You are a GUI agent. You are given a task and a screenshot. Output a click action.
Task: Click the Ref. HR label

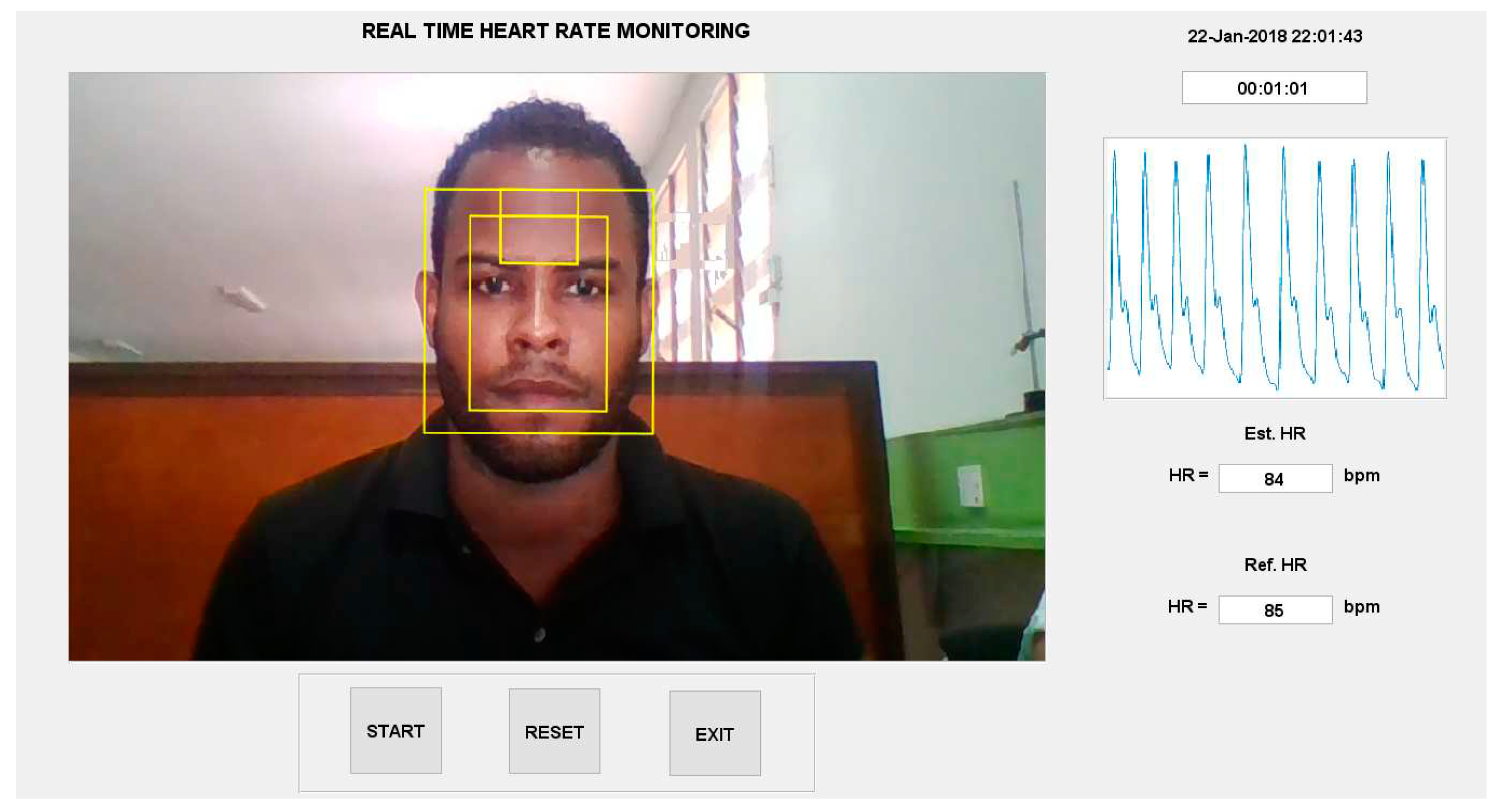(1275, 565)
